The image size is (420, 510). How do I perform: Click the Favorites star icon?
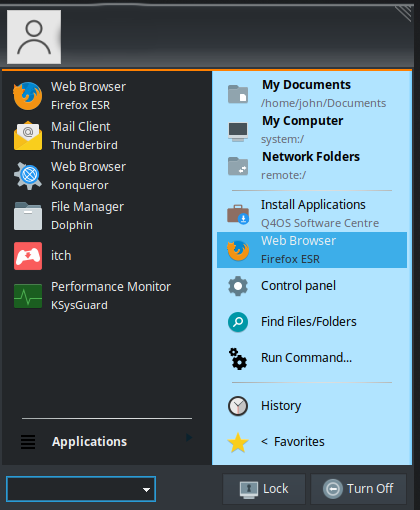point(238,443)
